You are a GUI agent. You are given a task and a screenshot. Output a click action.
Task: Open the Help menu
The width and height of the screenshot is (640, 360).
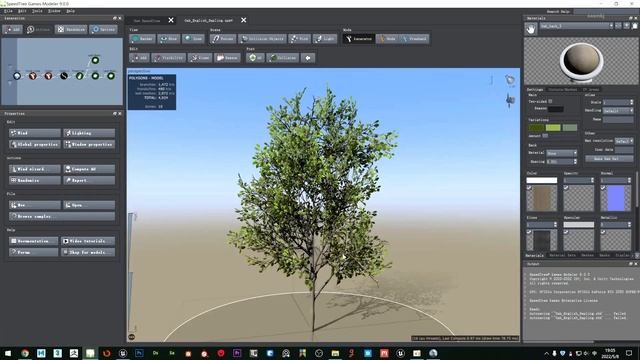[x=70, y=11]
